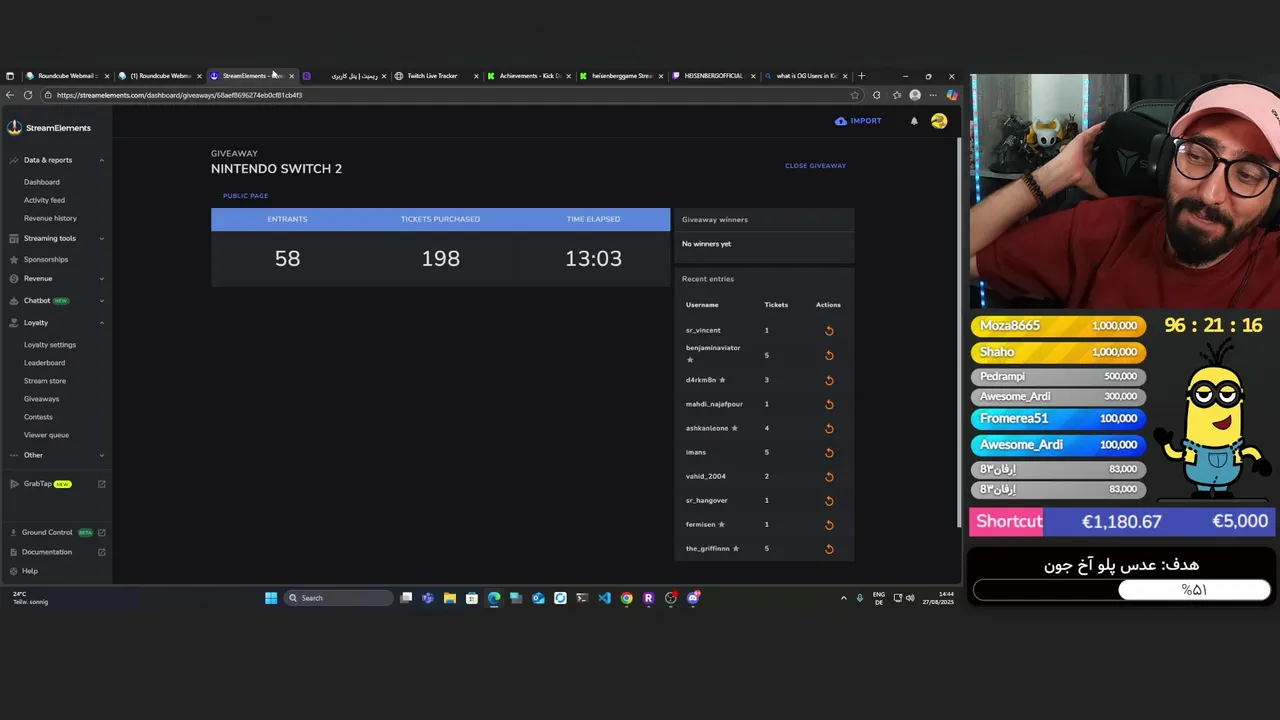
Task: Click the refund icon for imans
Action: click(x=829, y=452)
